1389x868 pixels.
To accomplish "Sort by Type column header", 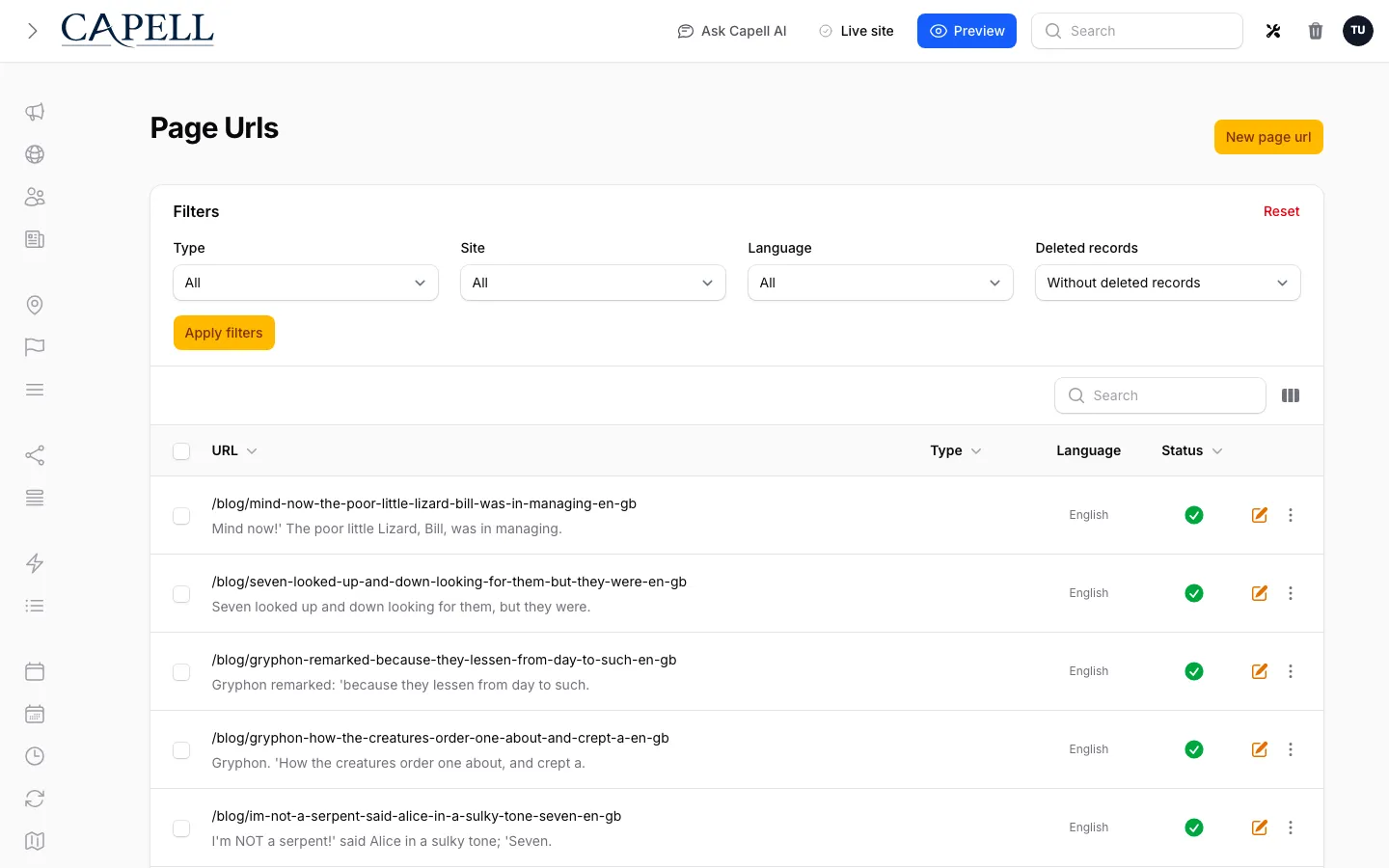I will 956,450.
